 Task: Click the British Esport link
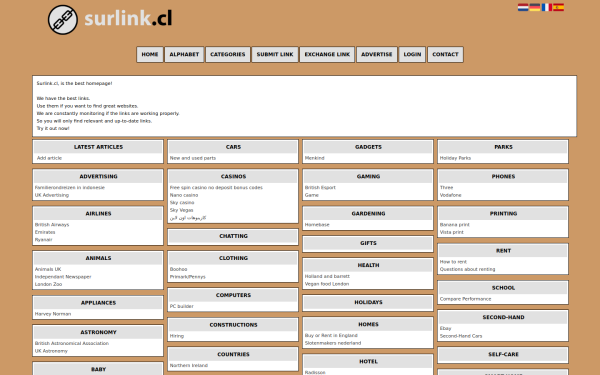pyautogui.click(x=320, y=188)
